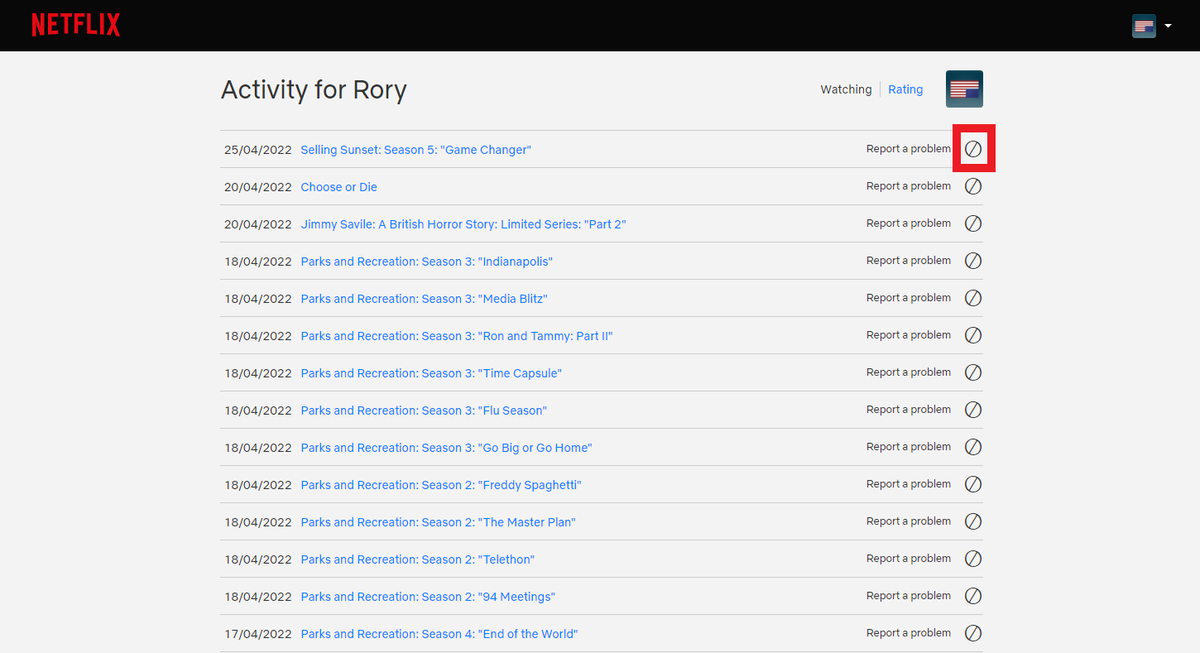This screenshot has width=1200, height=653.
Task: Open account menu via header profile avatar
Action: (1144, 26)
